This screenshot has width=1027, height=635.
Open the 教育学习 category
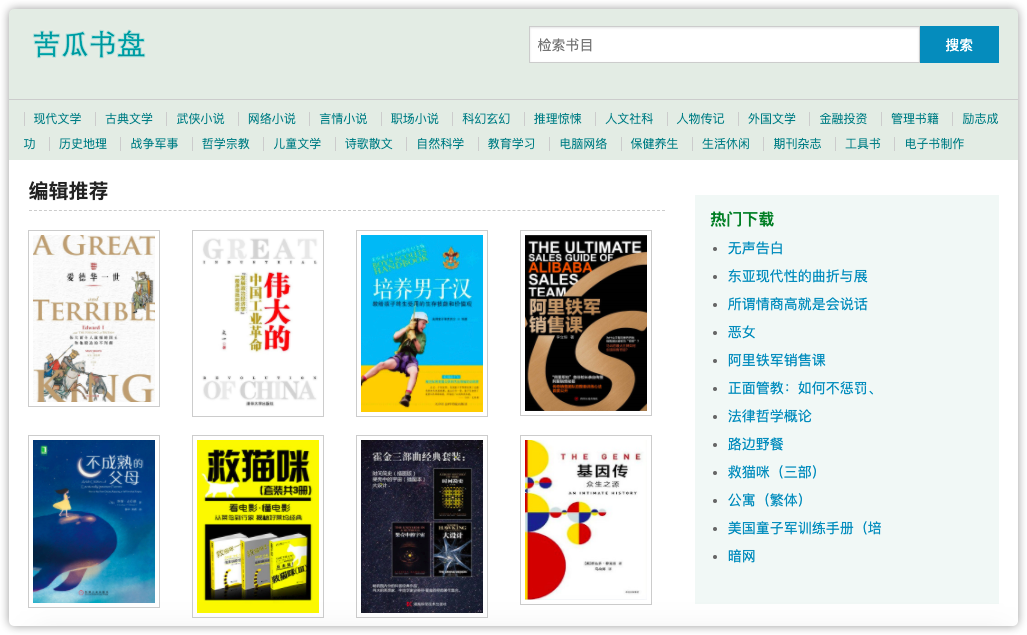pos(512,143)
